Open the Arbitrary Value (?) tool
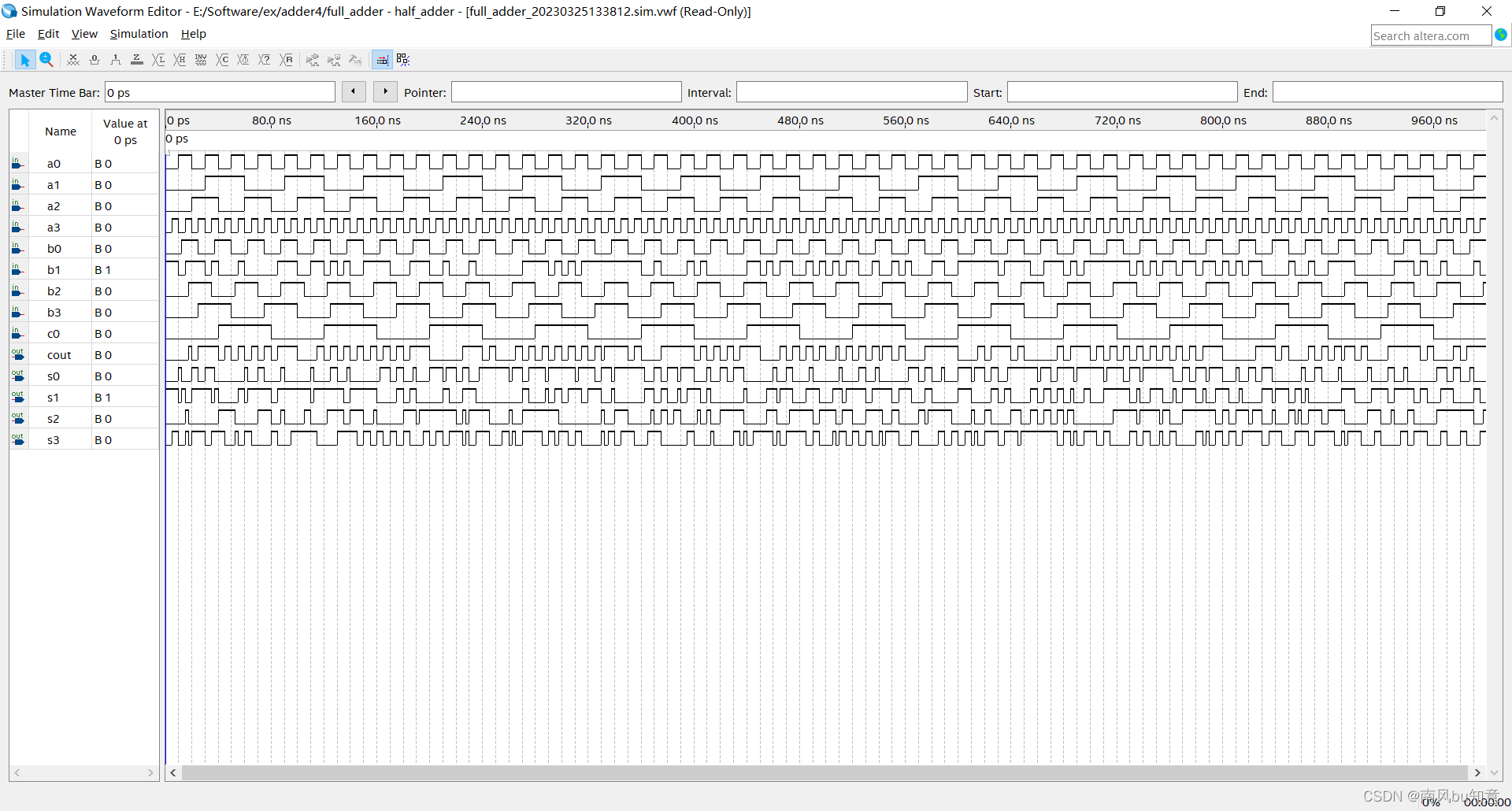This screenshot has width=1512, height=811. click(265, 60)
